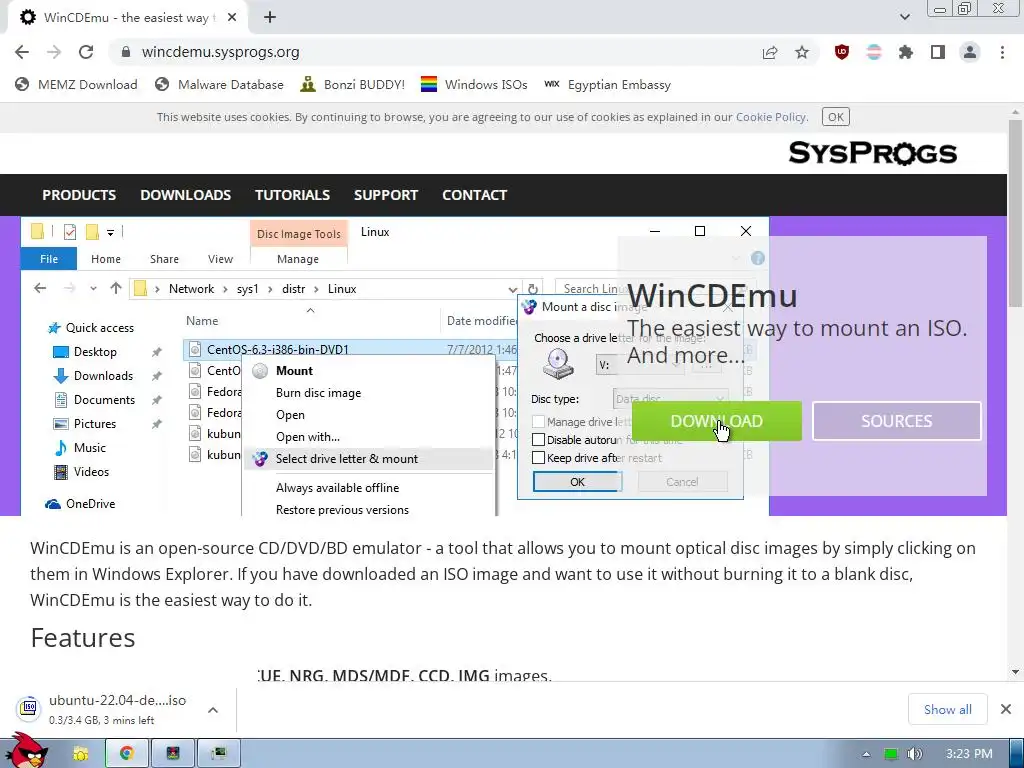Show hidden tray icons arrow
1024x768 pixels.
click(x=866, y=754)
